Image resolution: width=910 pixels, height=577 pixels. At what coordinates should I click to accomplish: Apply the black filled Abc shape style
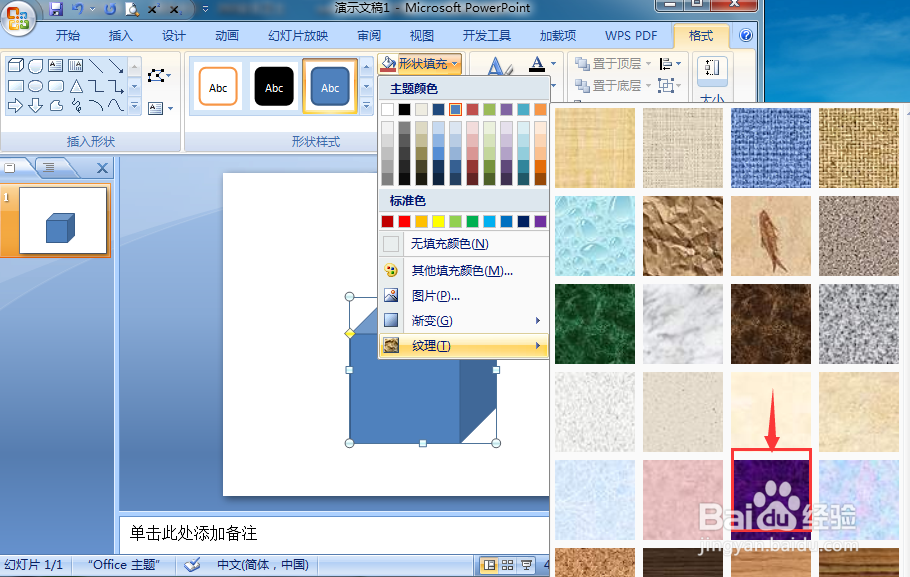pyautogui.click(x=274, y=87)
